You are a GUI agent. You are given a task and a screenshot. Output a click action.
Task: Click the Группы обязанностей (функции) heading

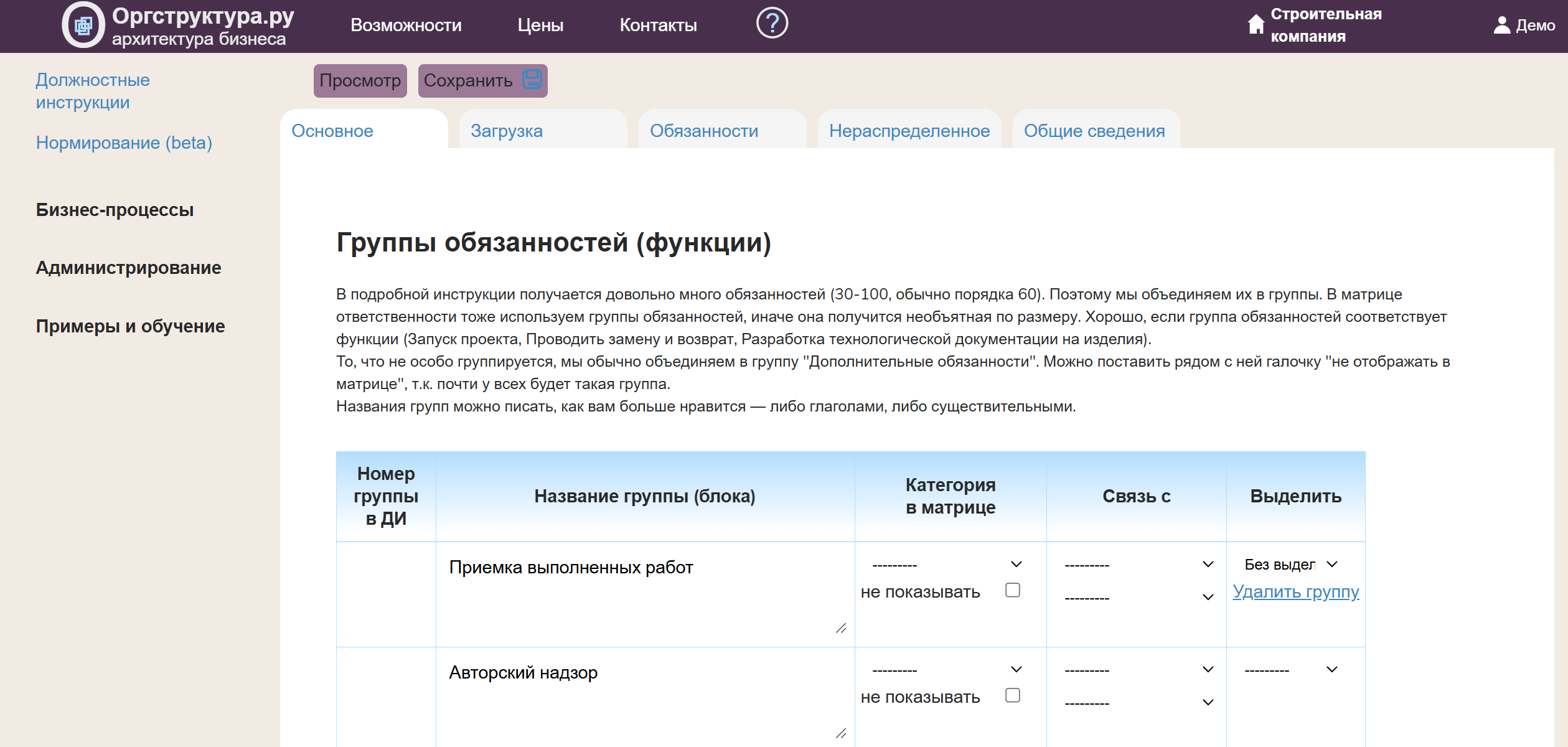(x=554, y=242)
